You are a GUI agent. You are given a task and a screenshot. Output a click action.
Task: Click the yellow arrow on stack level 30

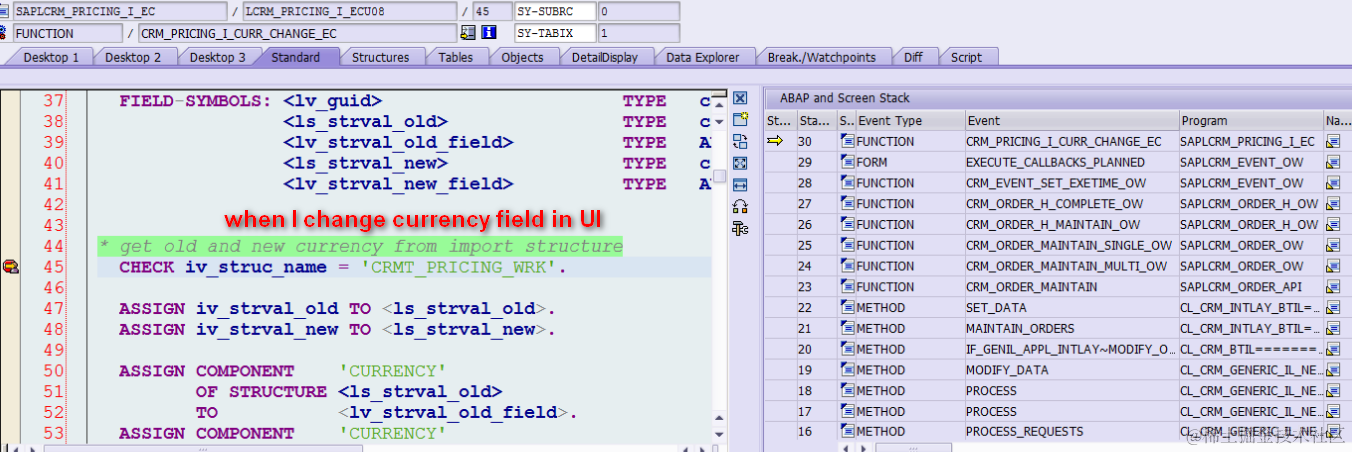(x=775, y=141)
